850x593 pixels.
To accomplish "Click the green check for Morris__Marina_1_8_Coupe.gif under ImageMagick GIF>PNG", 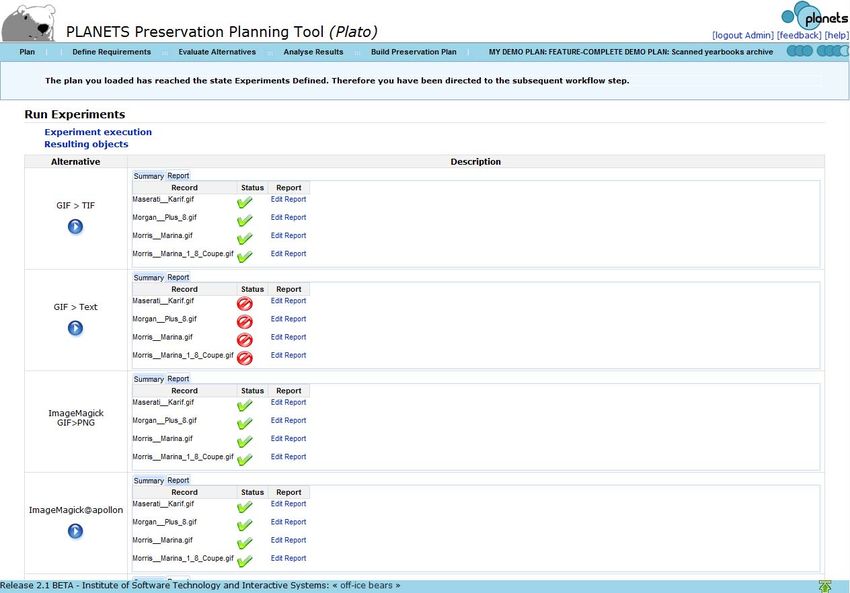I will (x=244, y=460).
